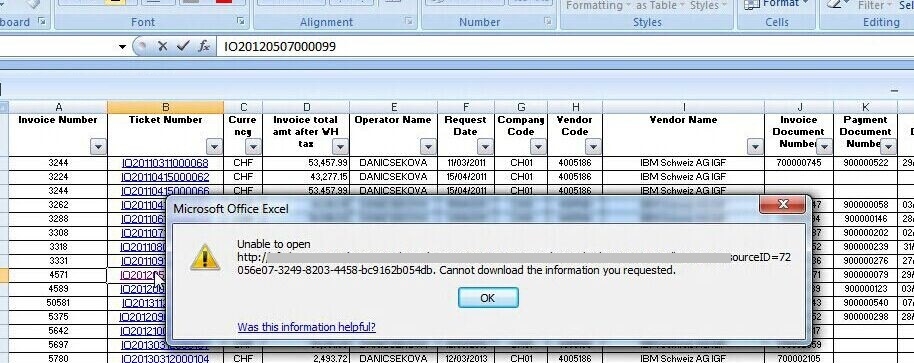Screen dimensions: 914x363
Task: Open the Number dialog box launcher
Action: tap(548, 22)
